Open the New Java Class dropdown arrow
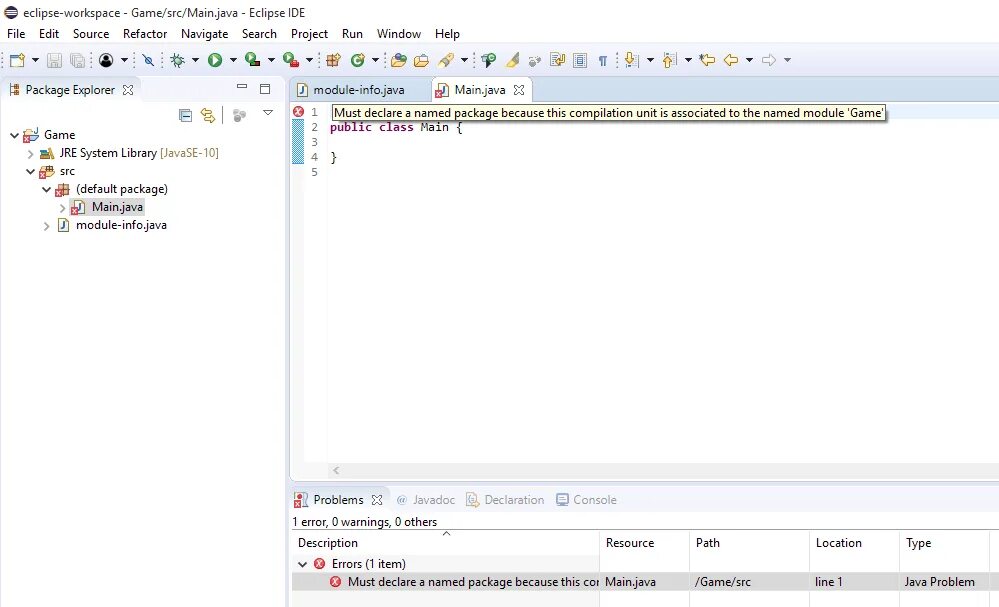Viewport: 999px width, 607px height. pyautogui.click(x=375, y=60)
